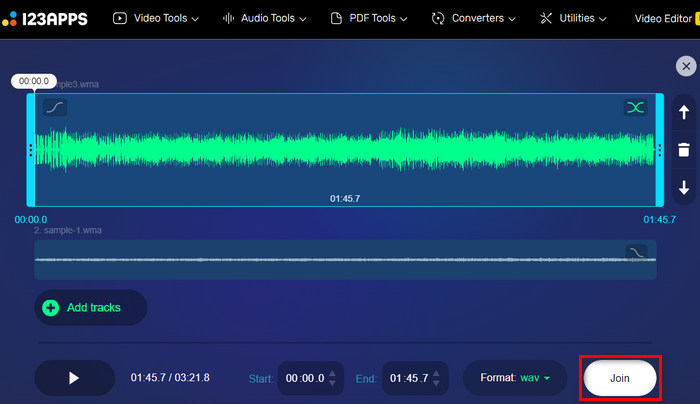Viewport: 700px width, 404px height.
Task: Open the Video Tools menu
Action: (x=156, y=18)
